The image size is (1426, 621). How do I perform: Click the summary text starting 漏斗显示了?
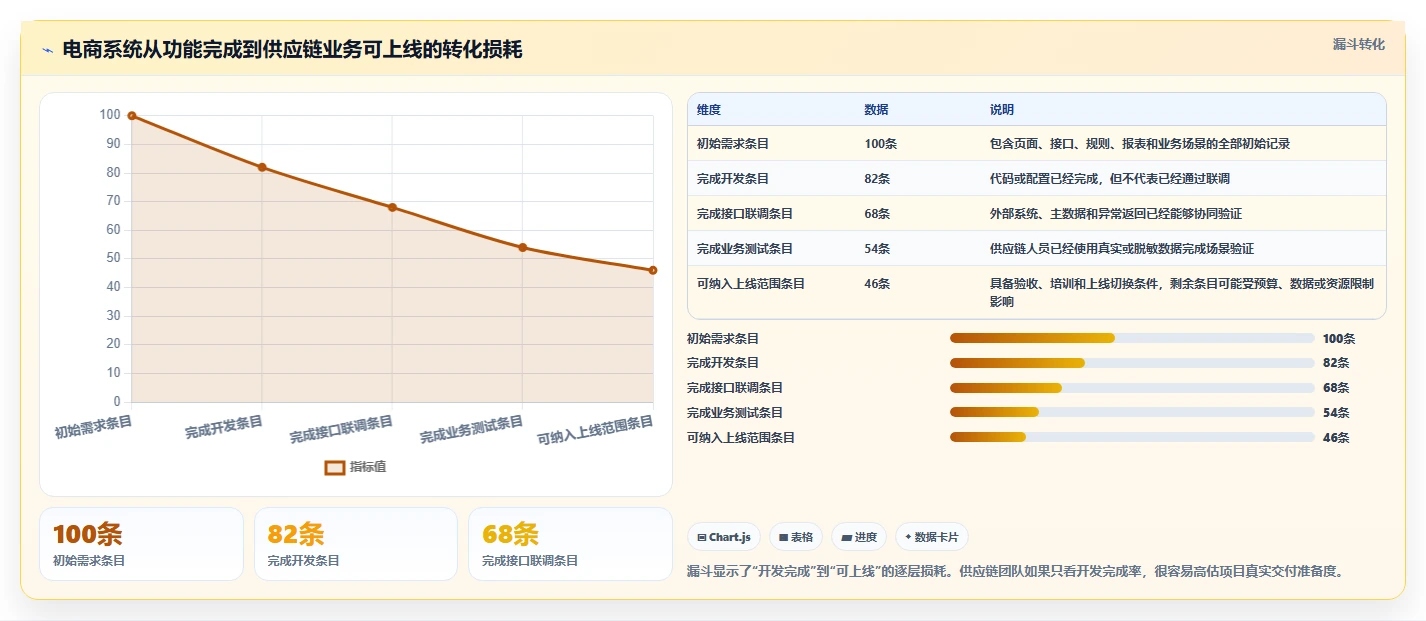click(x=1015, y=572)
